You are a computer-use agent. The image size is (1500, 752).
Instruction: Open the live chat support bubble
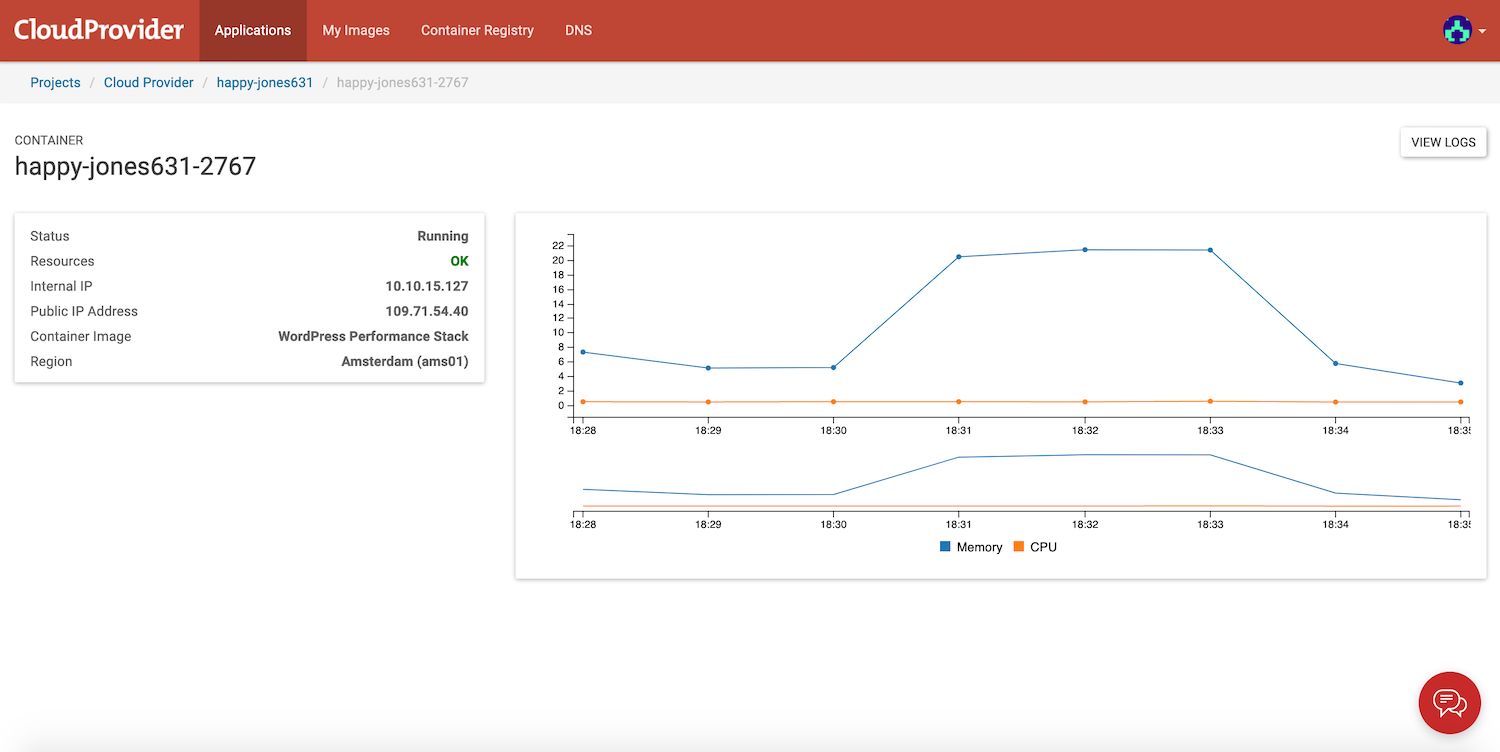tap(1449, 702)
